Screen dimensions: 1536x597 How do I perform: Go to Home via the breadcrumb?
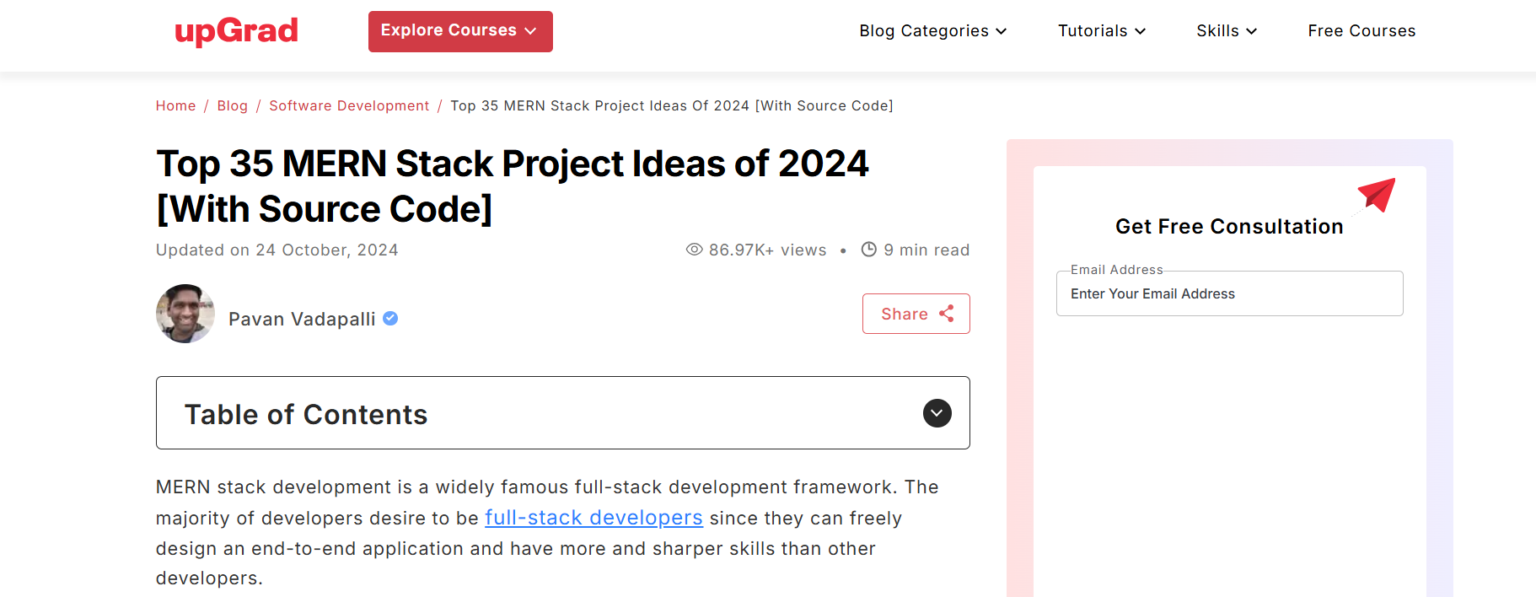175,105
